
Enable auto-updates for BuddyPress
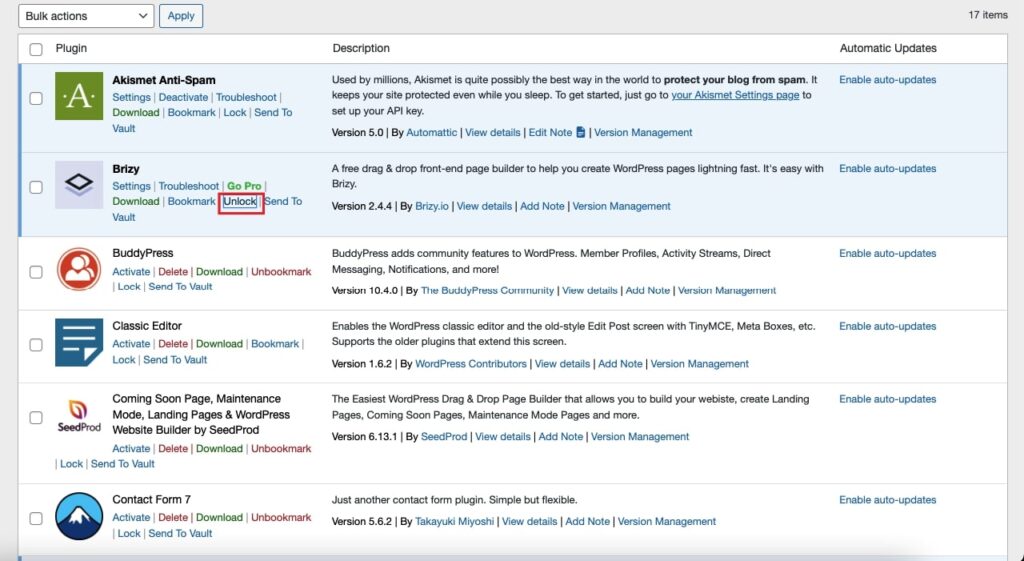pyautogui.click(x=888, y=253)
